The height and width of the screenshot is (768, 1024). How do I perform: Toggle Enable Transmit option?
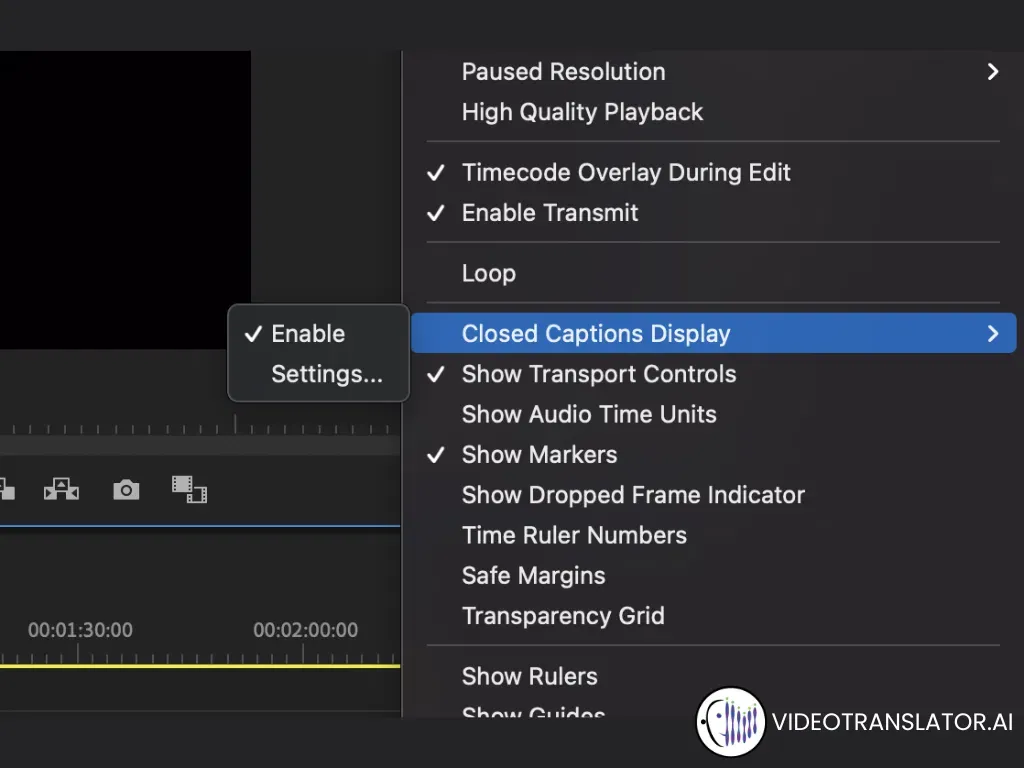click(713, 213)
